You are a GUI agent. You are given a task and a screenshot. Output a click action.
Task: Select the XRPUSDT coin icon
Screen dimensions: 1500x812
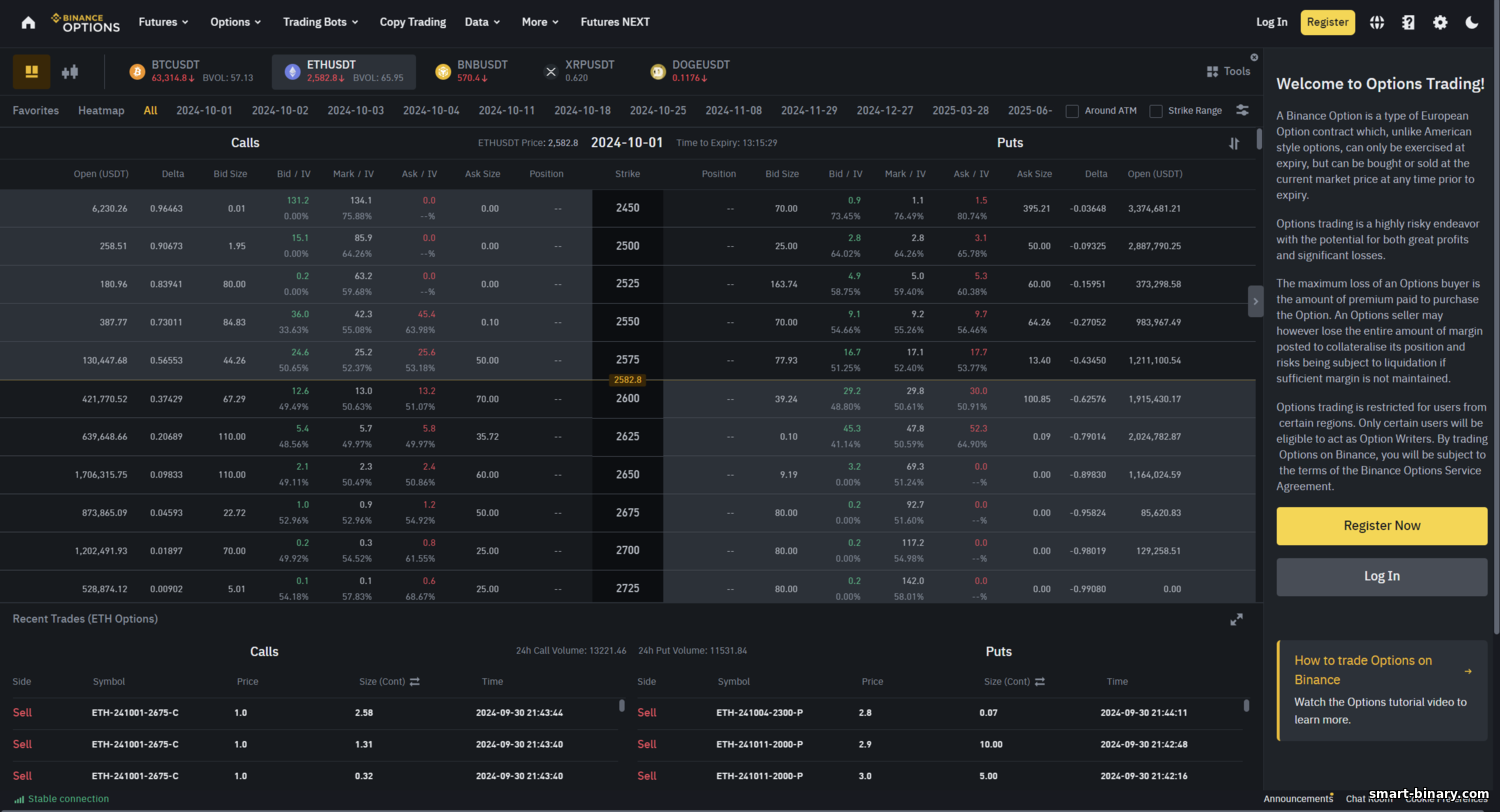(550, 72)
